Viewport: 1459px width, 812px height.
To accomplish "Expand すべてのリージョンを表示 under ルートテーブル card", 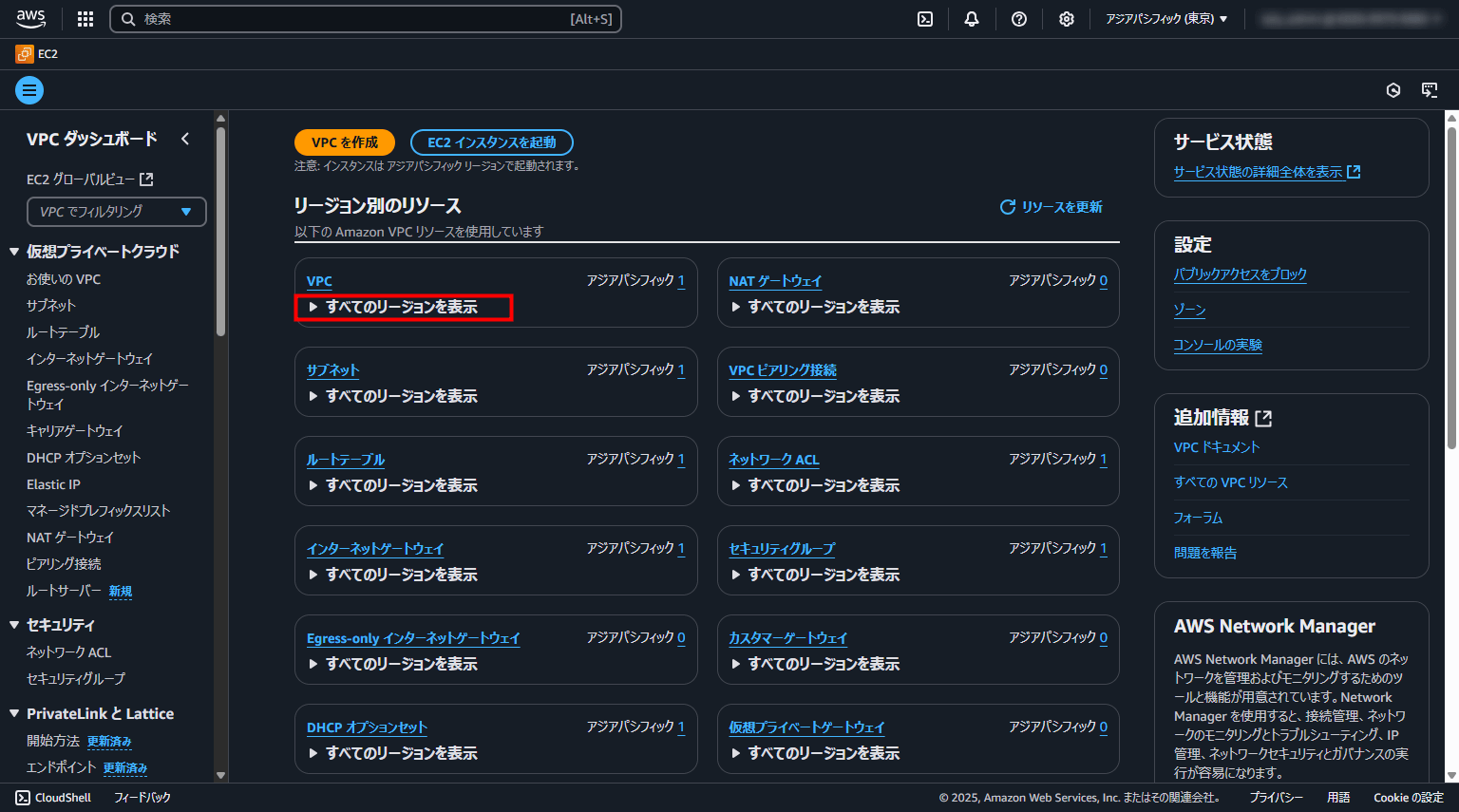I will tap(392, 485).
